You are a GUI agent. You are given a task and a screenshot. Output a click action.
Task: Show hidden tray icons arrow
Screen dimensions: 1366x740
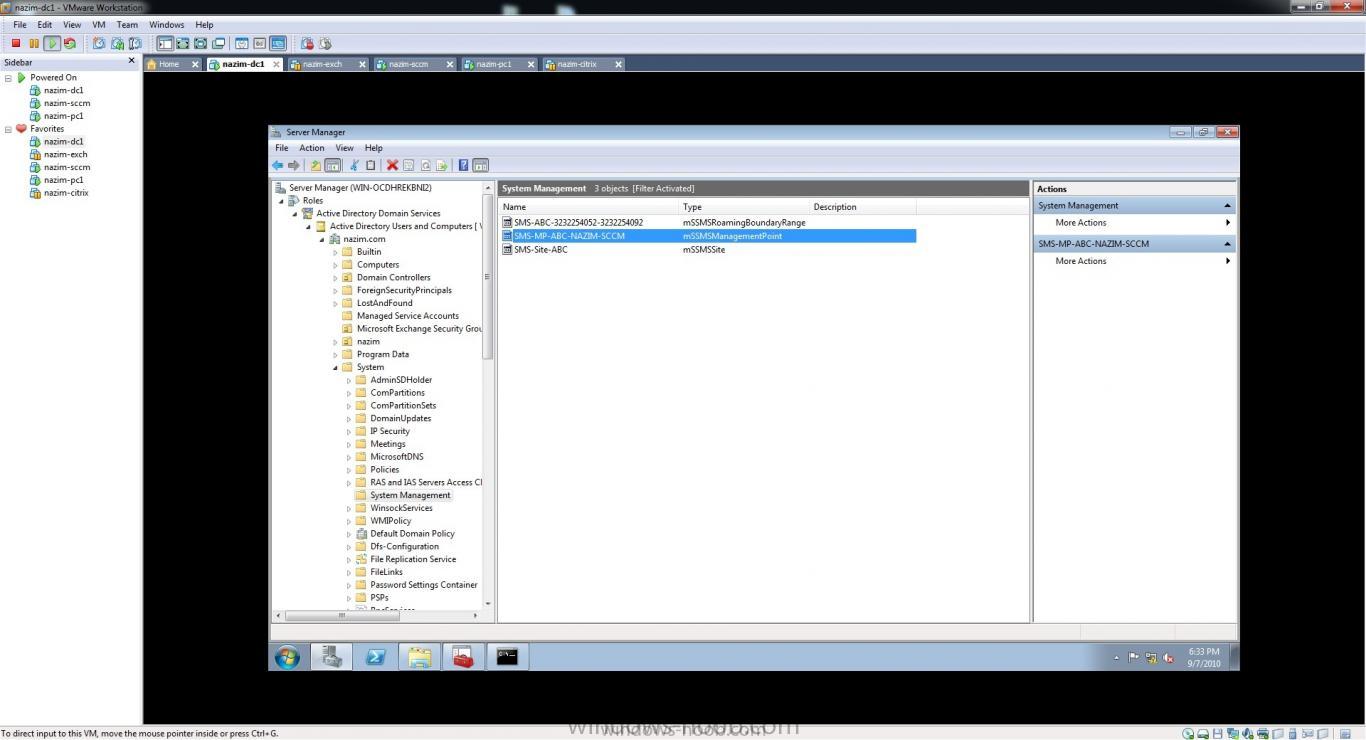click(x=1117, y=658)
